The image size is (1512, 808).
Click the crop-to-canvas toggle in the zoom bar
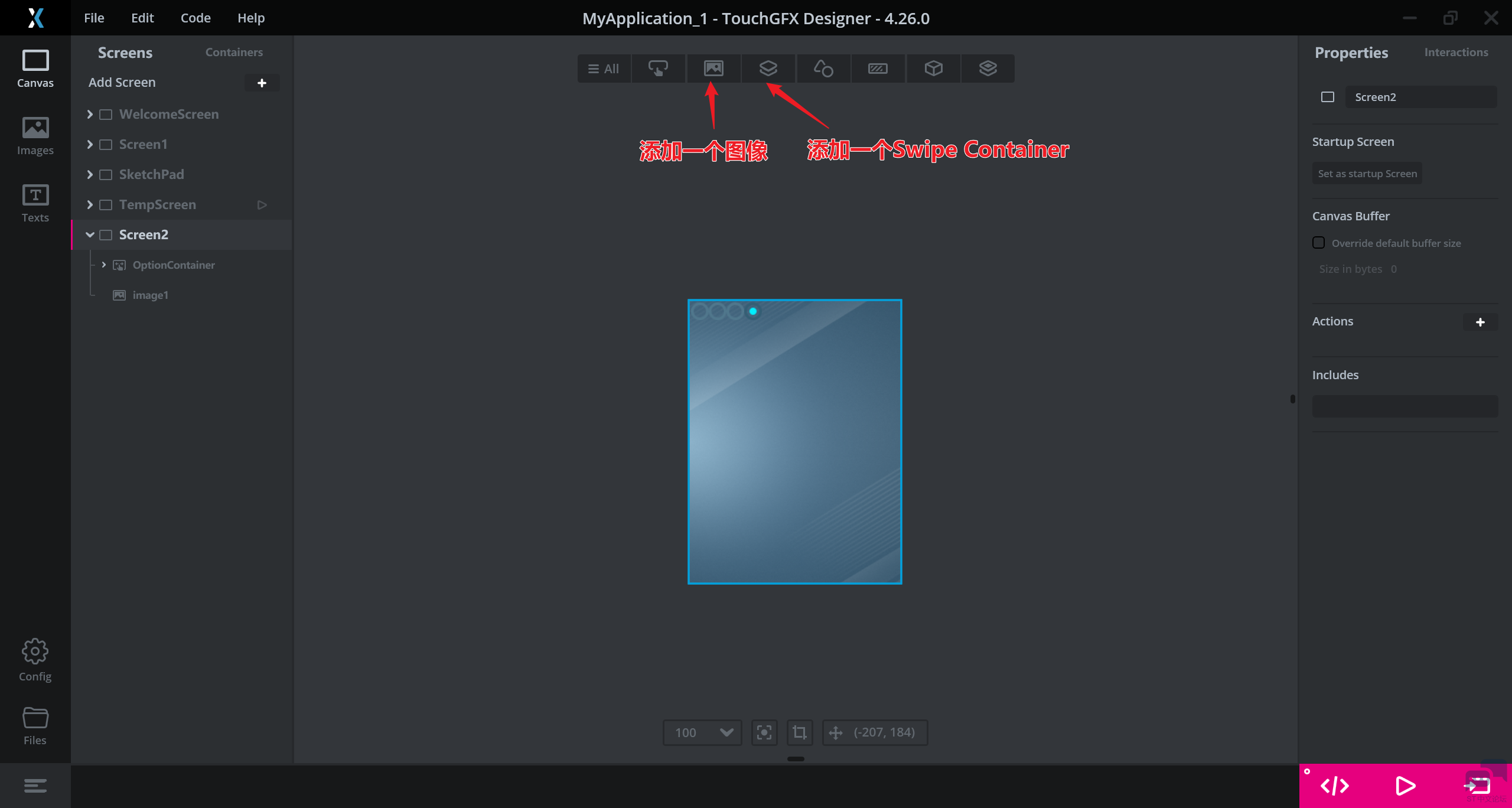pos(799,732)
